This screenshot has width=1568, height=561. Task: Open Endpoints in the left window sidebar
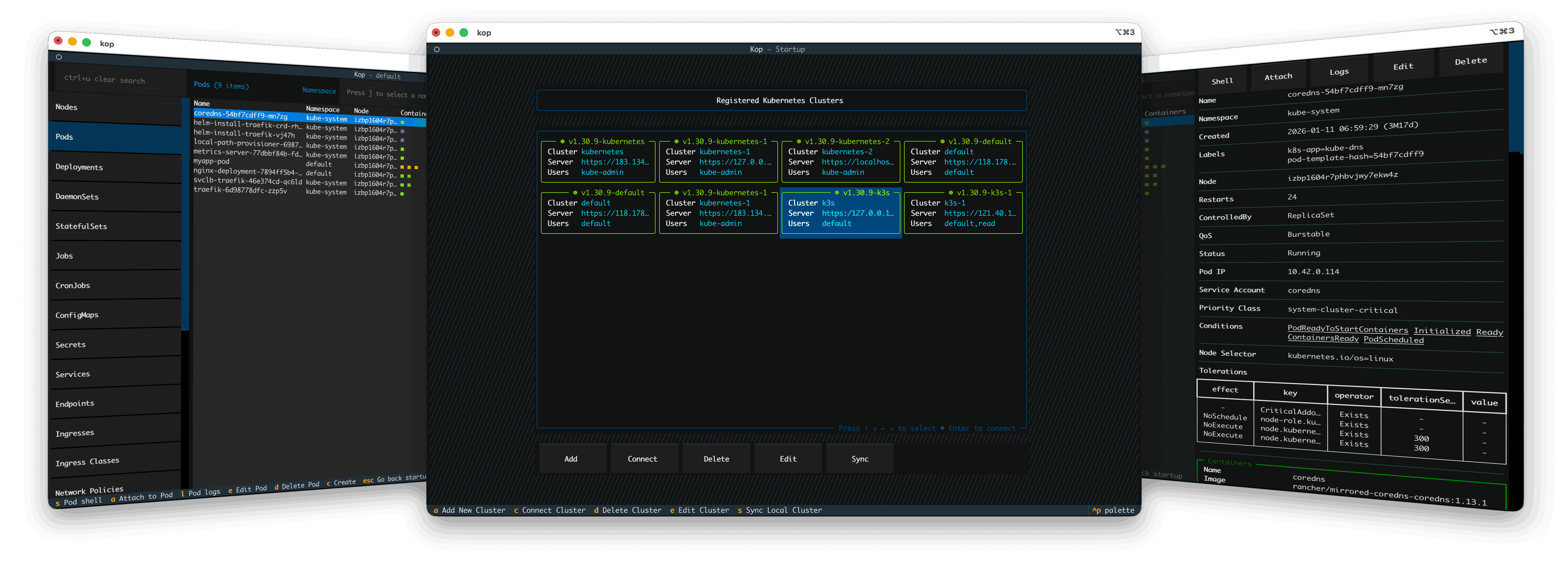tap(115, 403)
